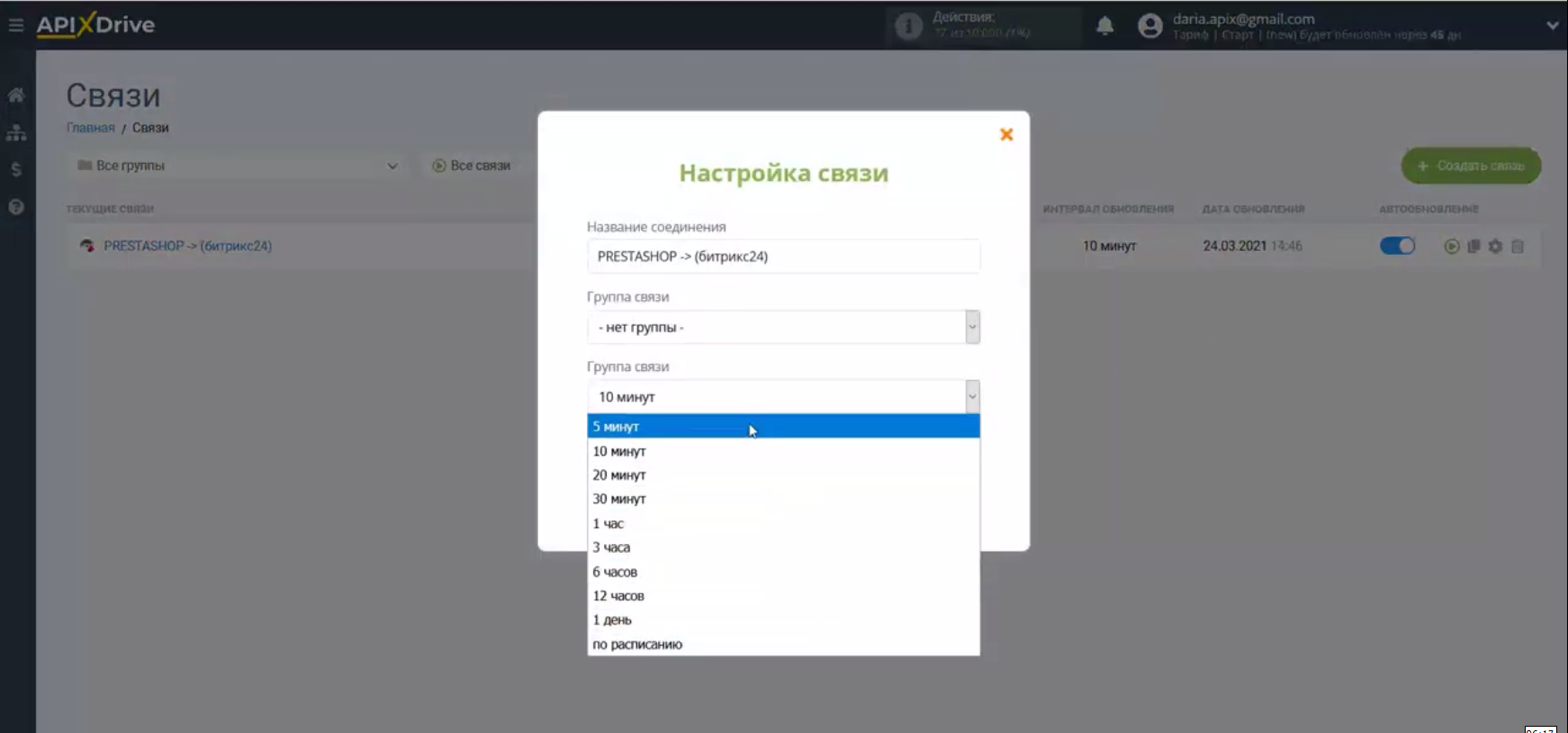Select the по расписанию option
This screenshot has width=1568, height=733.
click(783, 645)
